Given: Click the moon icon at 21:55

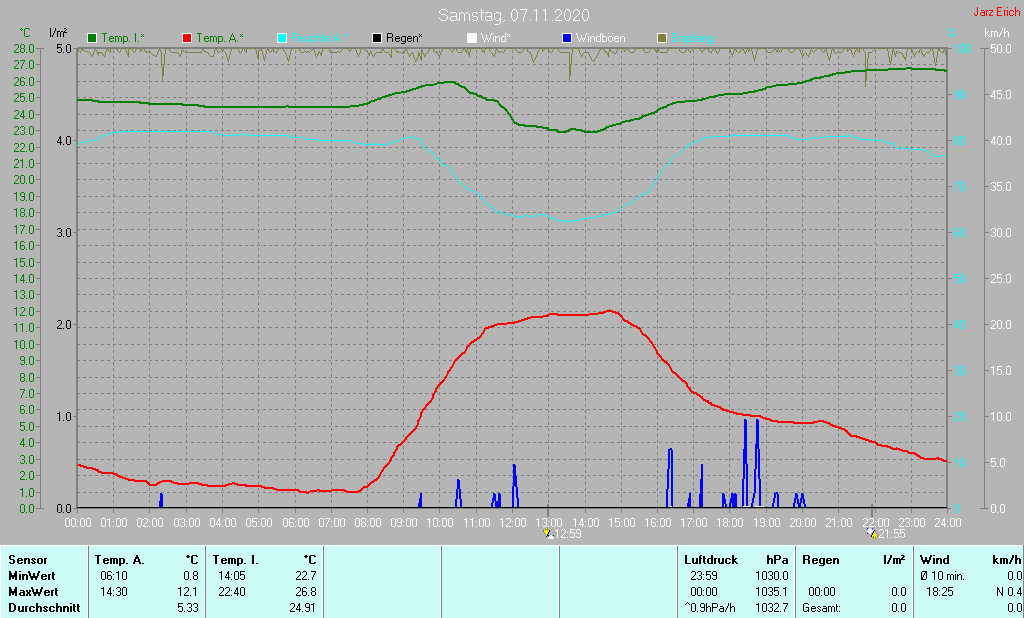Looking at the screenshot, I should click(872, 534).
